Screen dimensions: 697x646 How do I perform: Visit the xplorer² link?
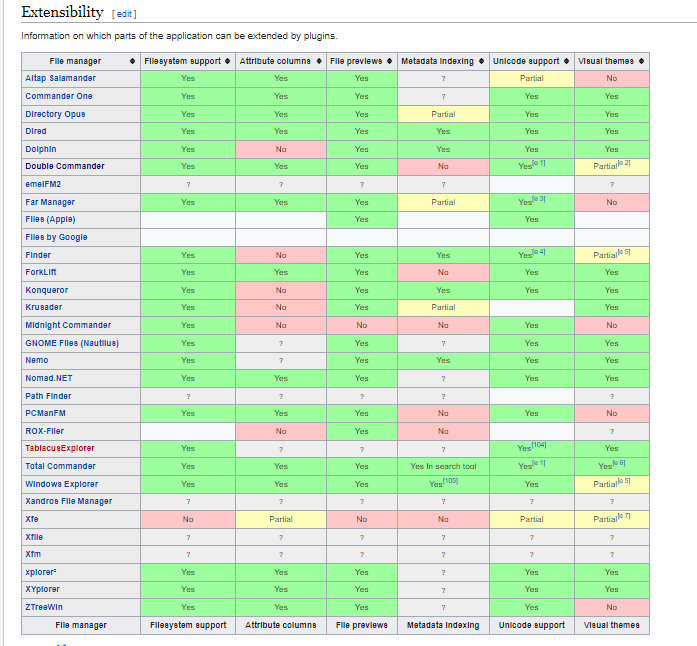click(x=41, y=572)
